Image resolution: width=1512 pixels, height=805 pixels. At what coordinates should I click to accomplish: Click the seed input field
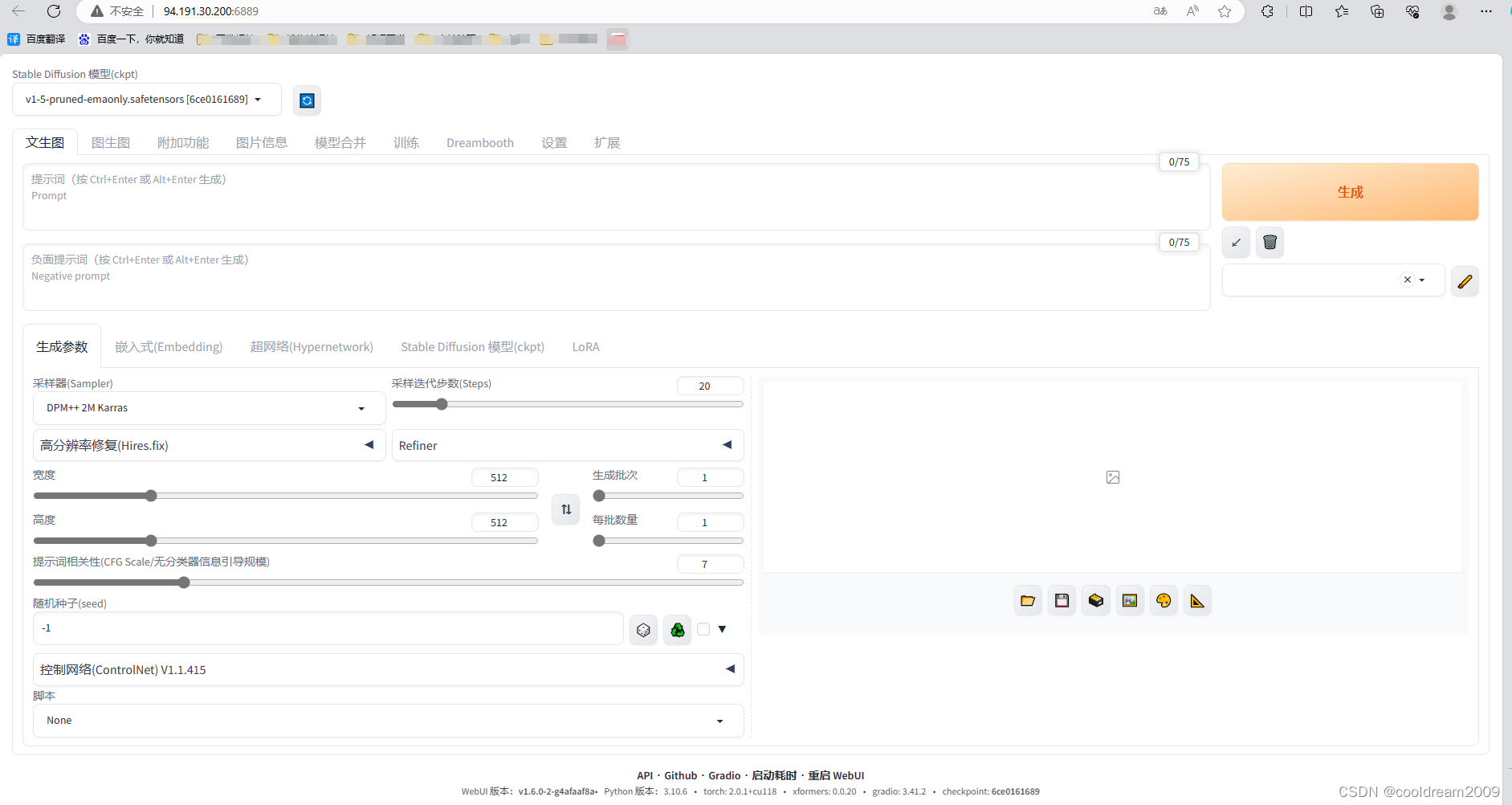click(328, 628)
